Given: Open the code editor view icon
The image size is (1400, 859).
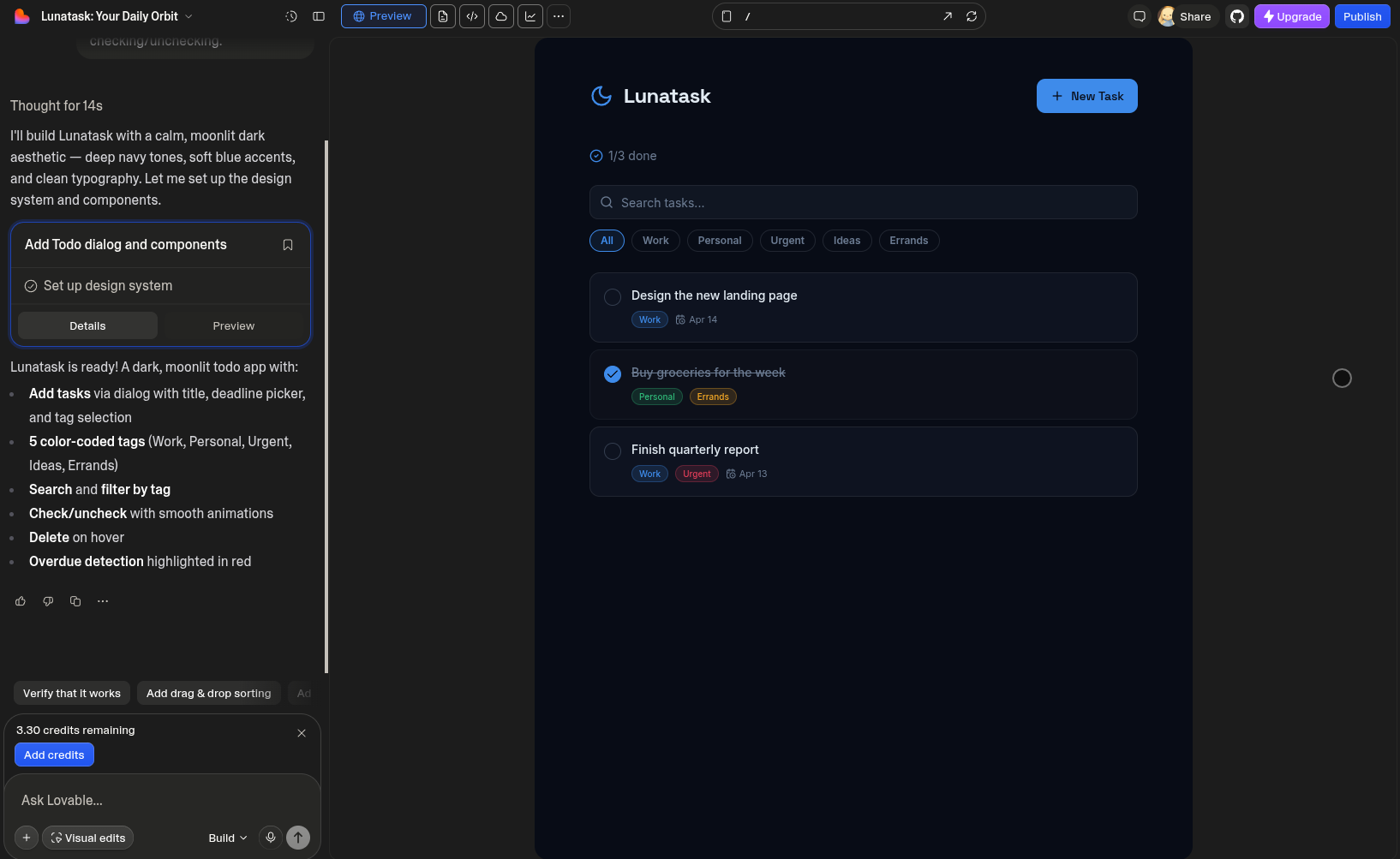Looking at the screenshot, I should coord(472,16).
